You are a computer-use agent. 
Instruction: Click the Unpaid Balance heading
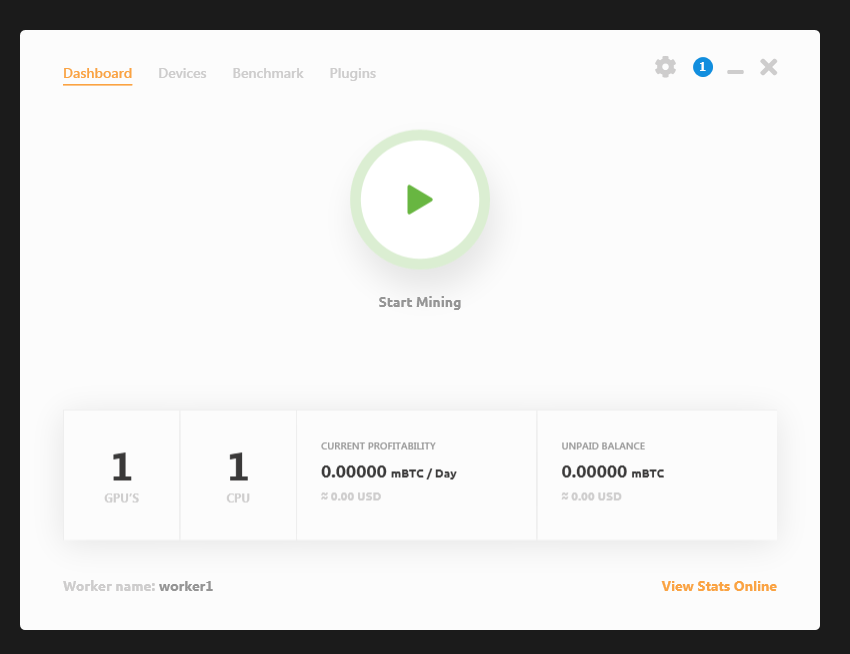[603, 446]
